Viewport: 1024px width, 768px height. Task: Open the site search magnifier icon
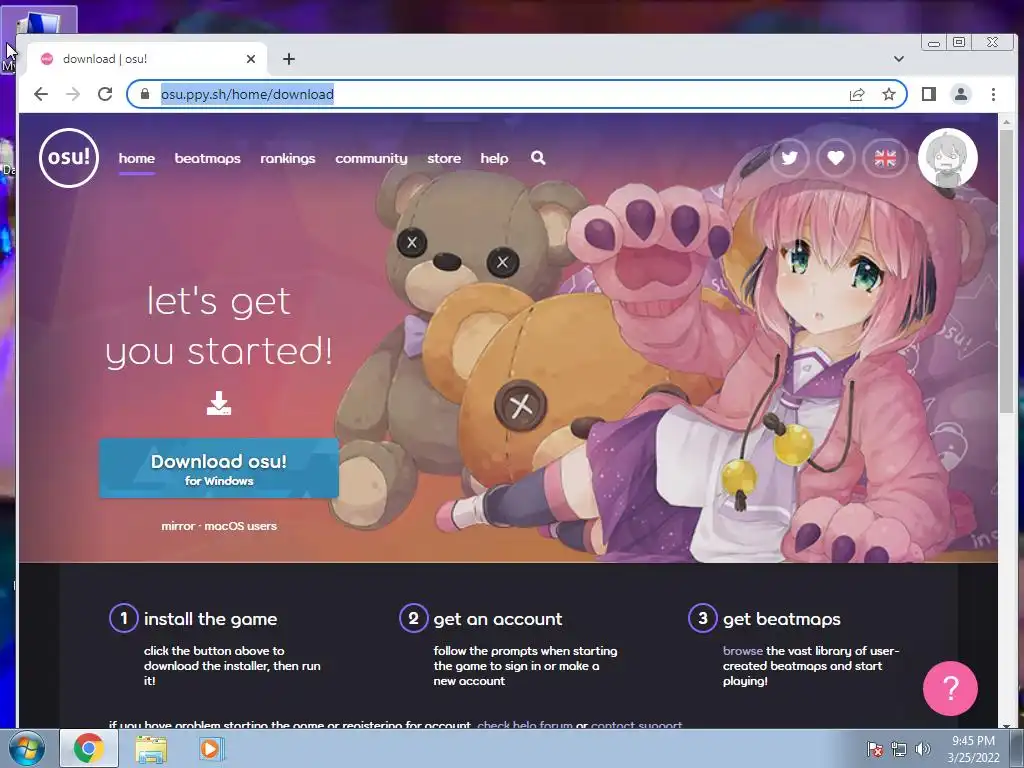538,158
